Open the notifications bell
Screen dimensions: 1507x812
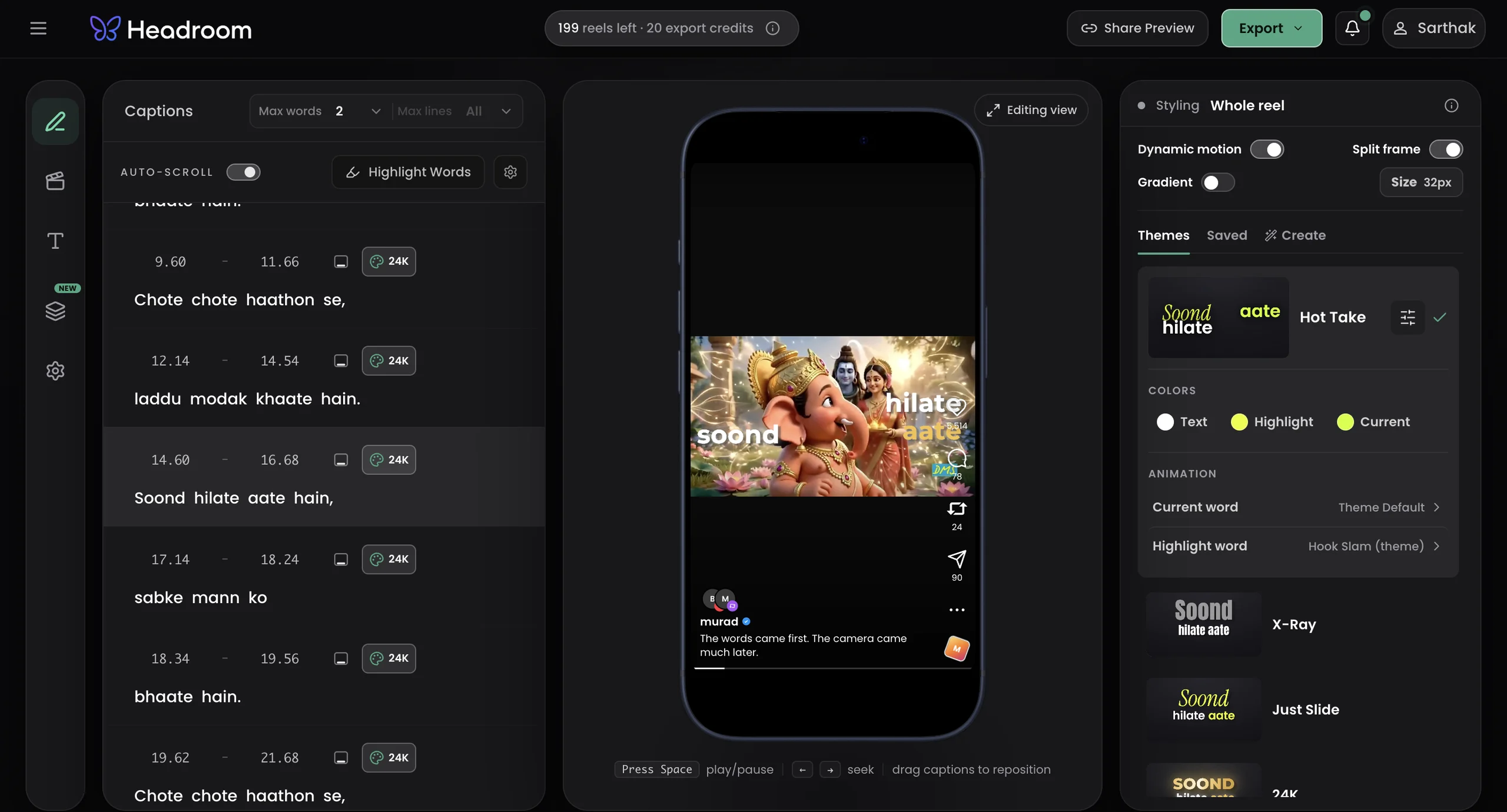point(1352,28)
